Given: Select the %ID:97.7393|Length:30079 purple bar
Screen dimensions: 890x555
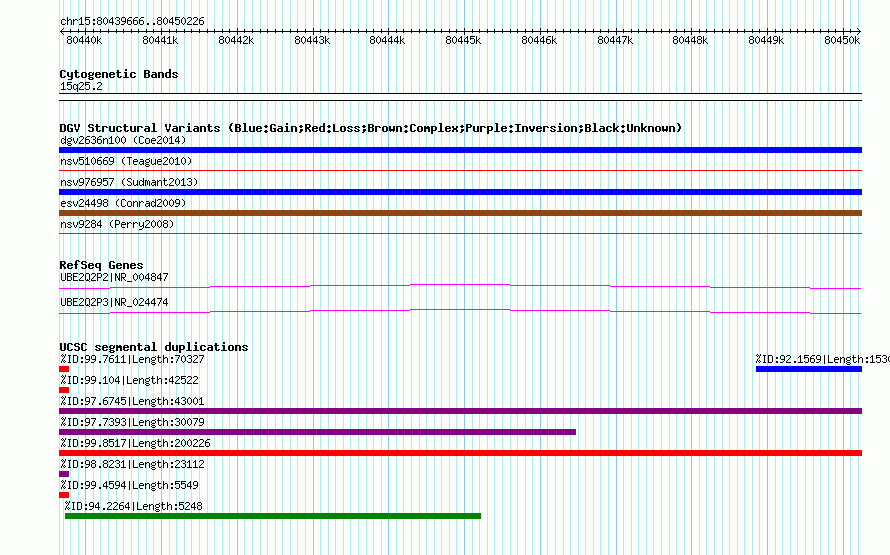Looking at the screenshot, I should coord(317,432).
